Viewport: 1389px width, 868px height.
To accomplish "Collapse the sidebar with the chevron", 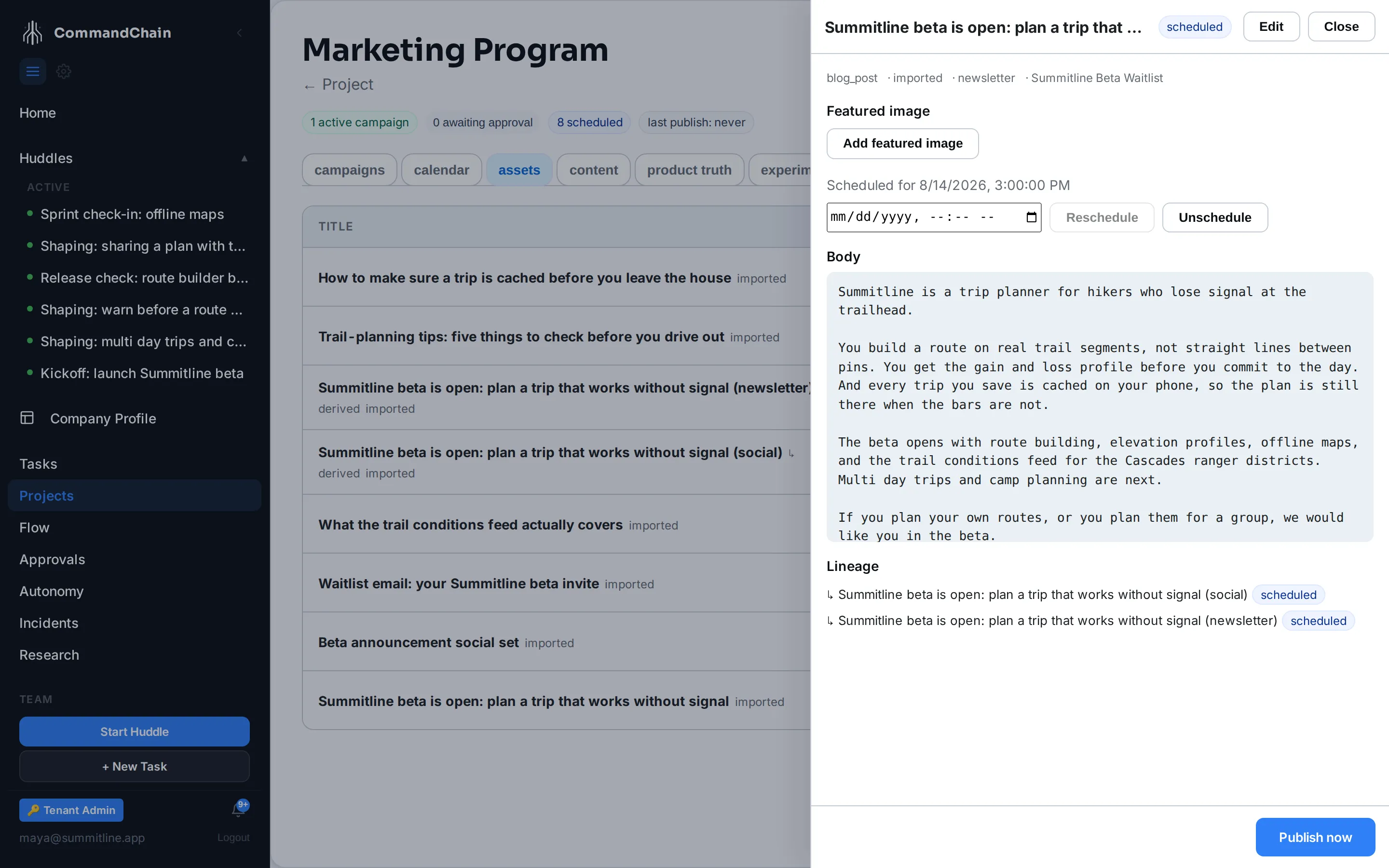I will tap(239, 33).
